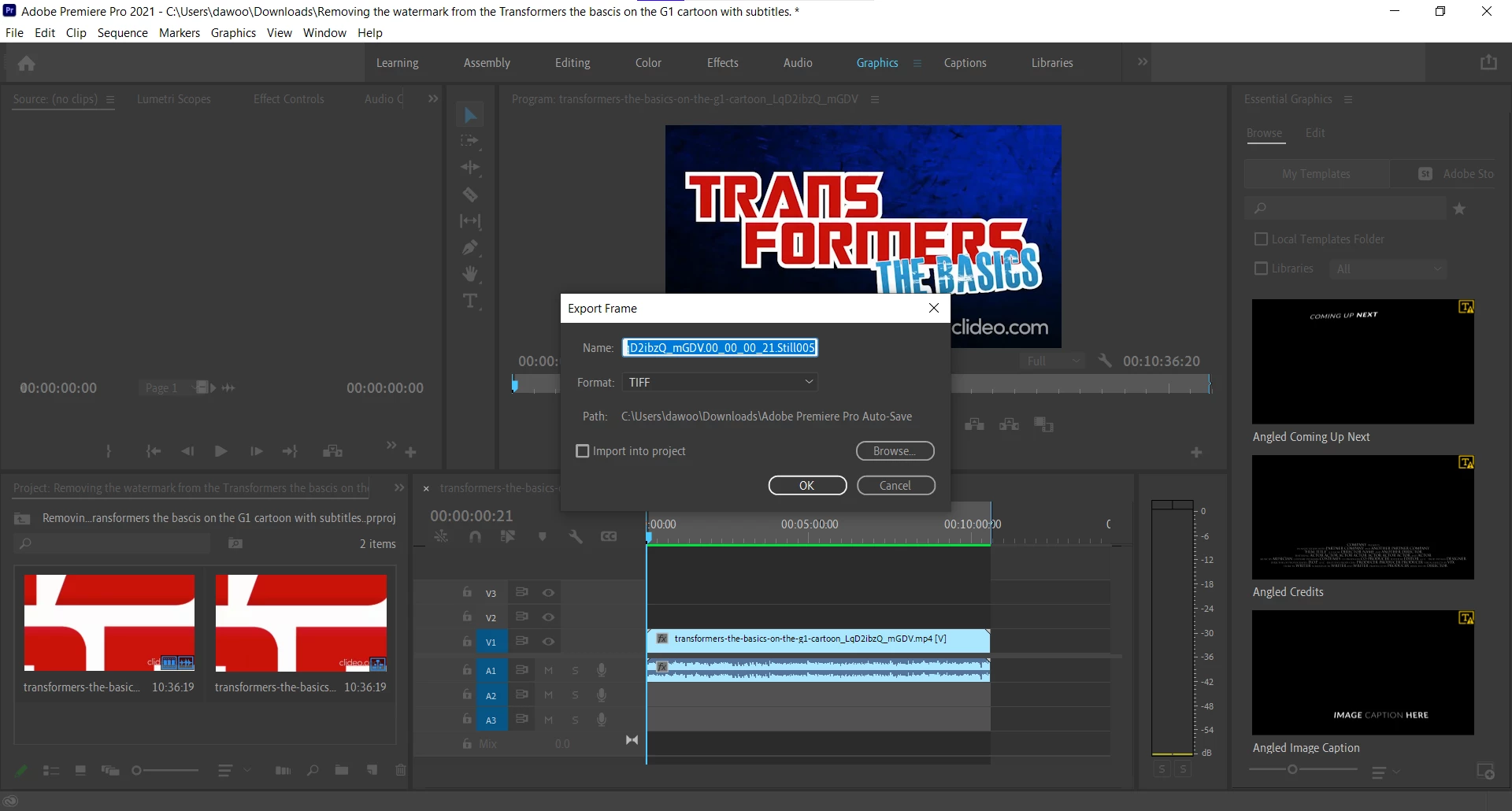This screenshot has width=1512, height=811.
Task: Click the Project panel new bin icon
Action: 341,770
